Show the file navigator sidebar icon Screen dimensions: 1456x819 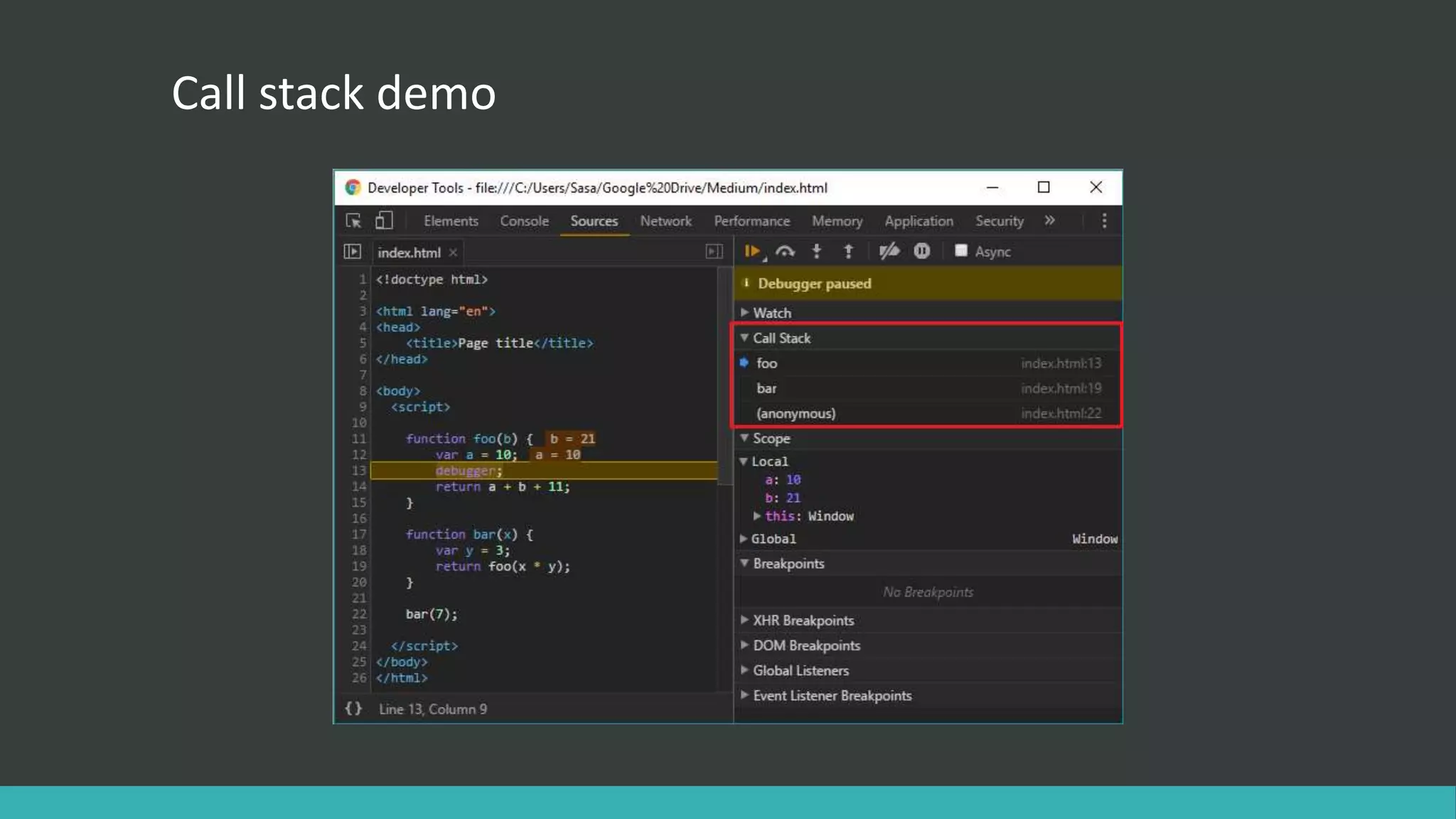[x=353, y=252]
